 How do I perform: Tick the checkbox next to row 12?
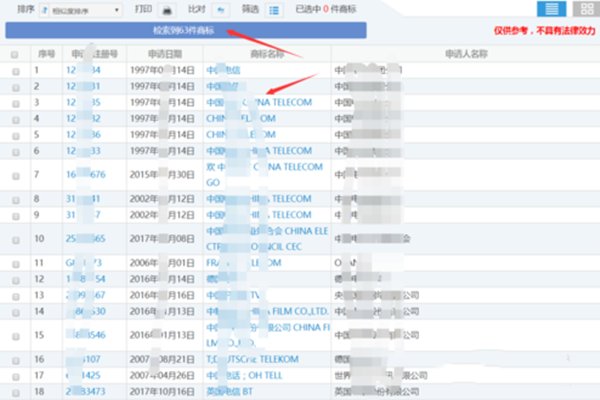(x=16, y=280)
